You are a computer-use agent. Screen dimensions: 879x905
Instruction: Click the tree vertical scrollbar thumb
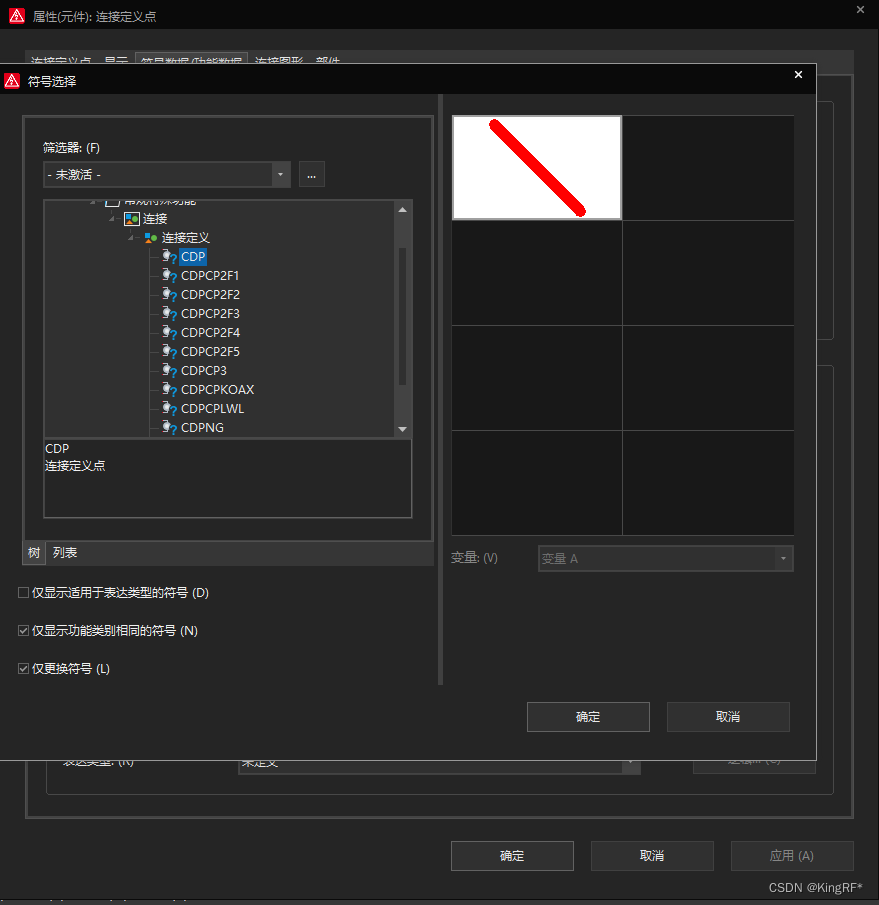(x=403, y=316)
